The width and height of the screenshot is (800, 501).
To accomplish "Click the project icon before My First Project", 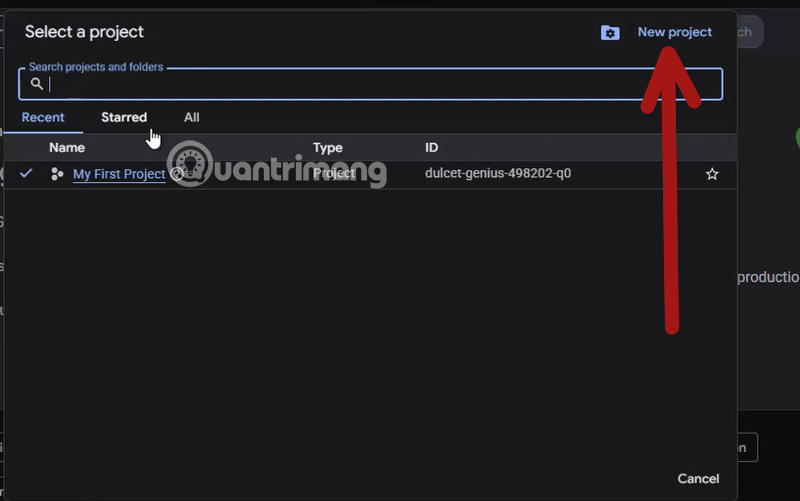I will click(57, 174).
